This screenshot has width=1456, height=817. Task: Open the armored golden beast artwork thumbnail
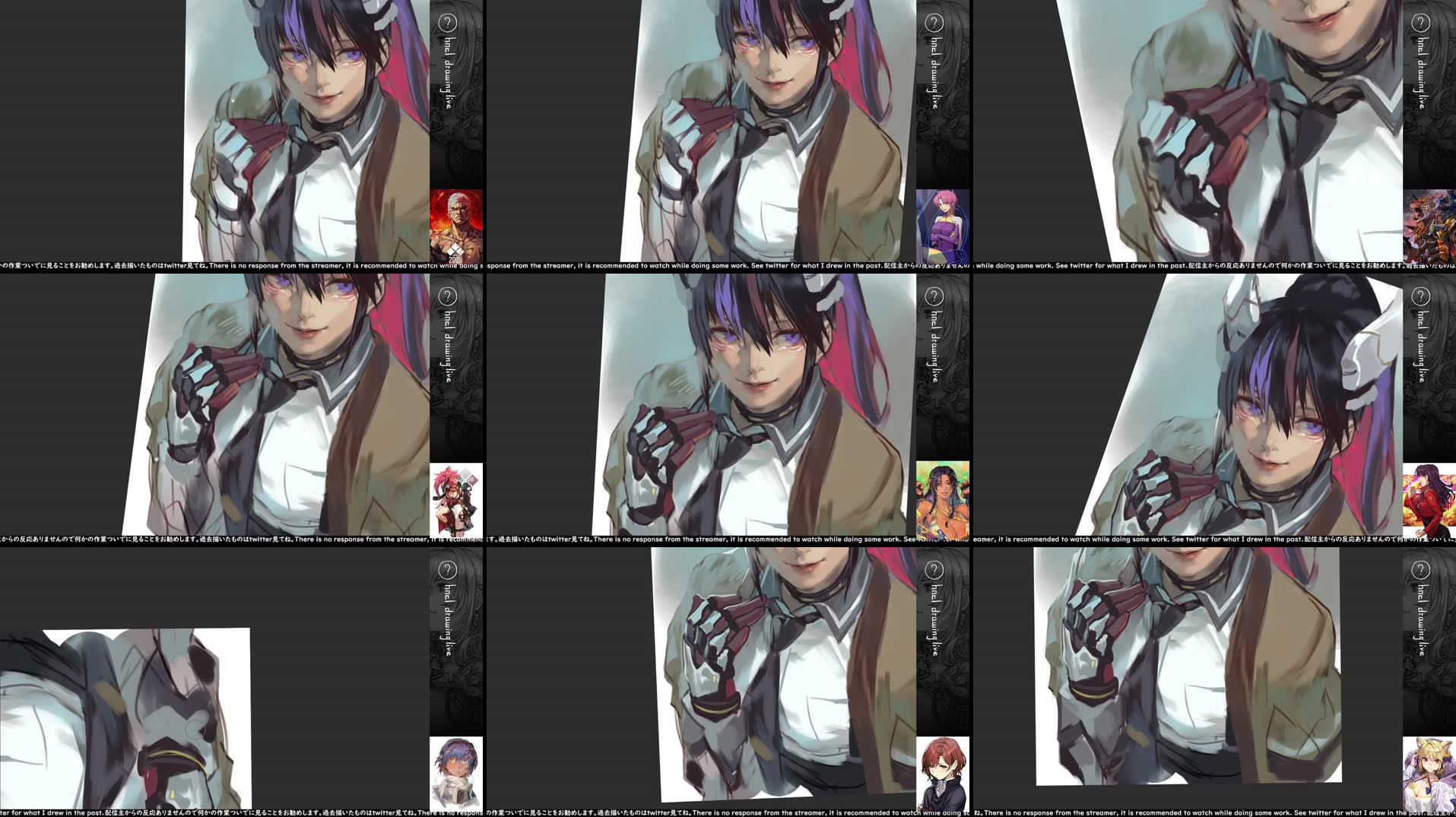[x=1429, y=226]
